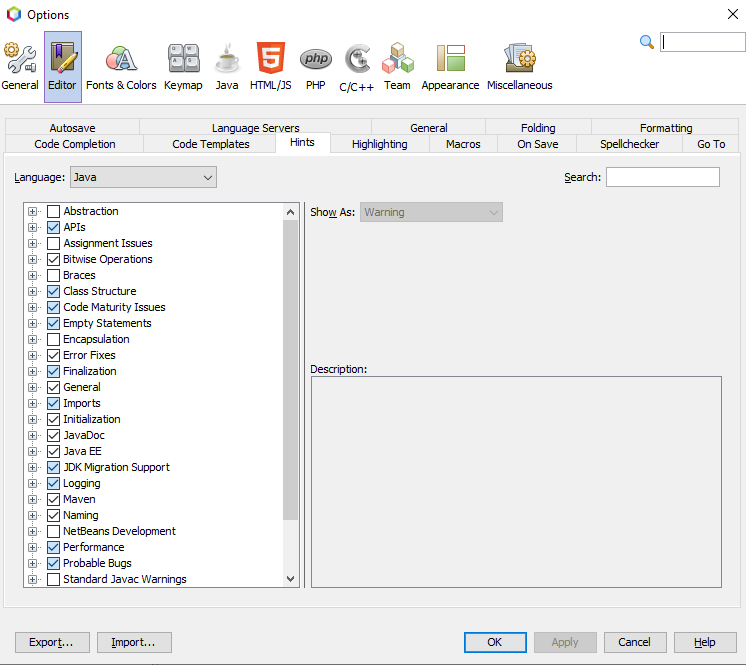Open the Keymap settings category

tap(183, 66)
